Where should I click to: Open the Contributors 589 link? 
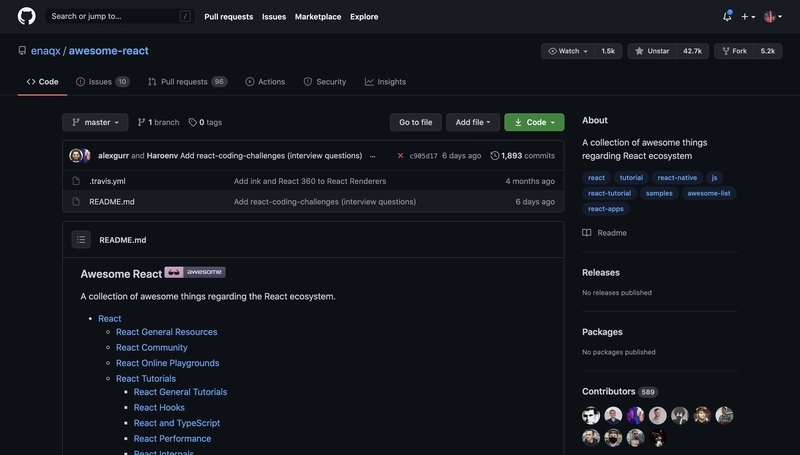(x=620, y=392)
